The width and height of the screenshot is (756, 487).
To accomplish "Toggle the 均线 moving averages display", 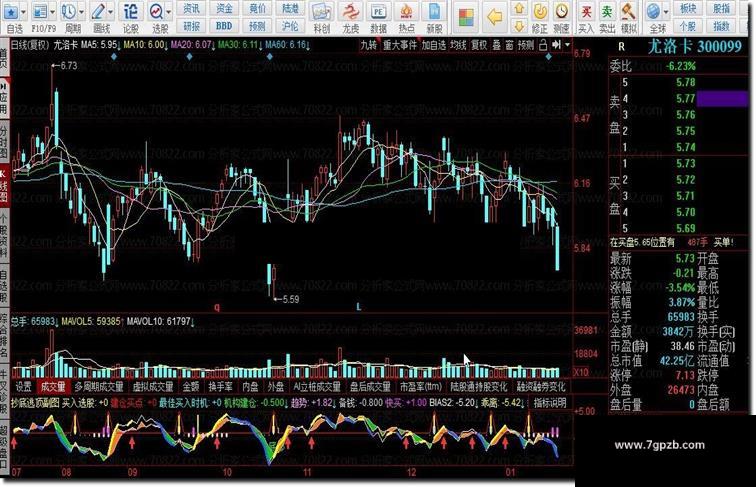I will pos(458,45).
